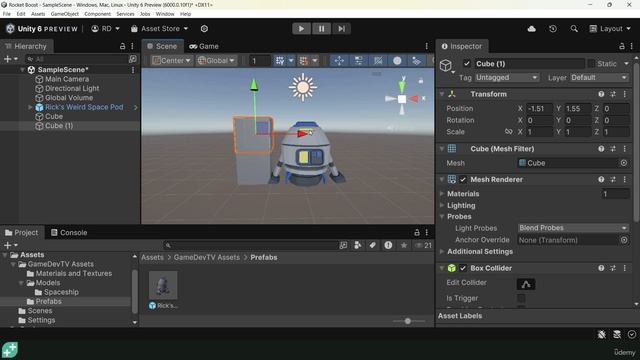Viewport: 640px width, 360px height.
Task: Open the Center pivot mode dropdown
Action: (171, 60)
